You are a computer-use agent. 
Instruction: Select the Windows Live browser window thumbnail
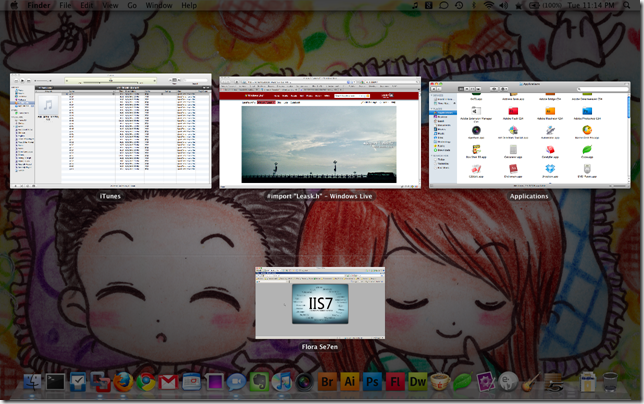(x=320, y=132)
